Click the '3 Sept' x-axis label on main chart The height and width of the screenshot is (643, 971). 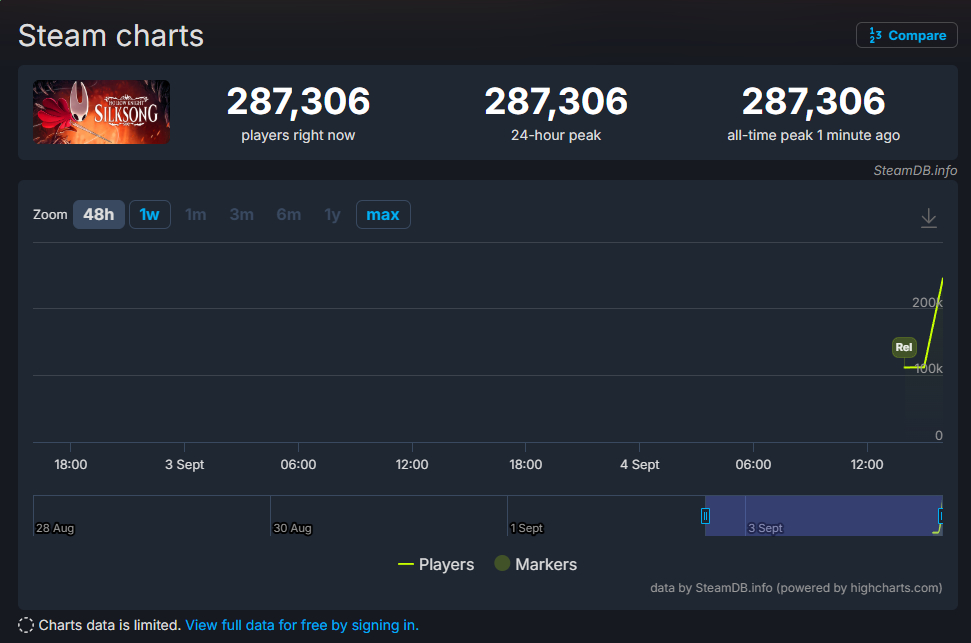click(x=185, y=464)
